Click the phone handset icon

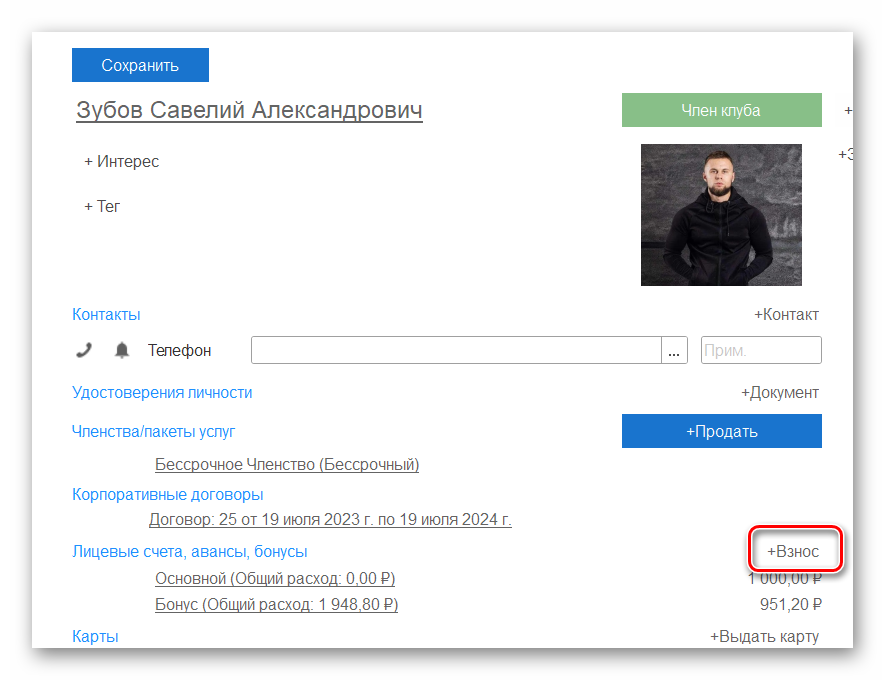tap(84, 350)
